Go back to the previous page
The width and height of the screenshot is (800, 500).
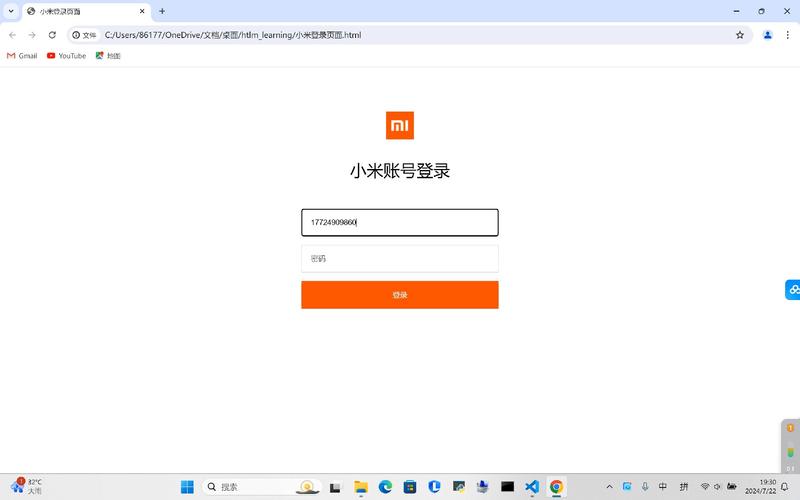[x=12, y=35]
